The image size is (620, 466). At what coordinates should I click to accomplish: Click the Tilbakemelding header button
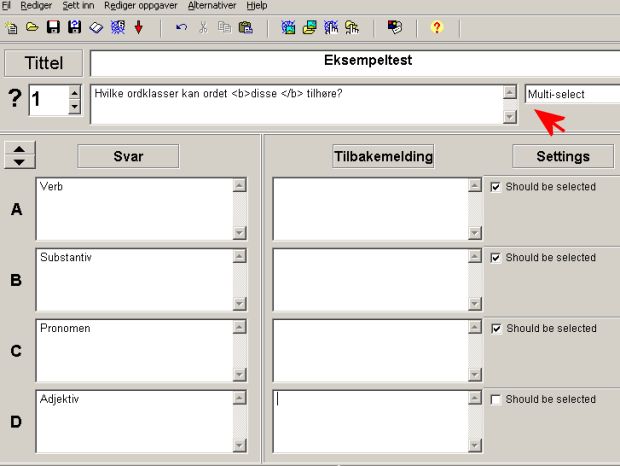pyautogui.click(x=383, y=156)
